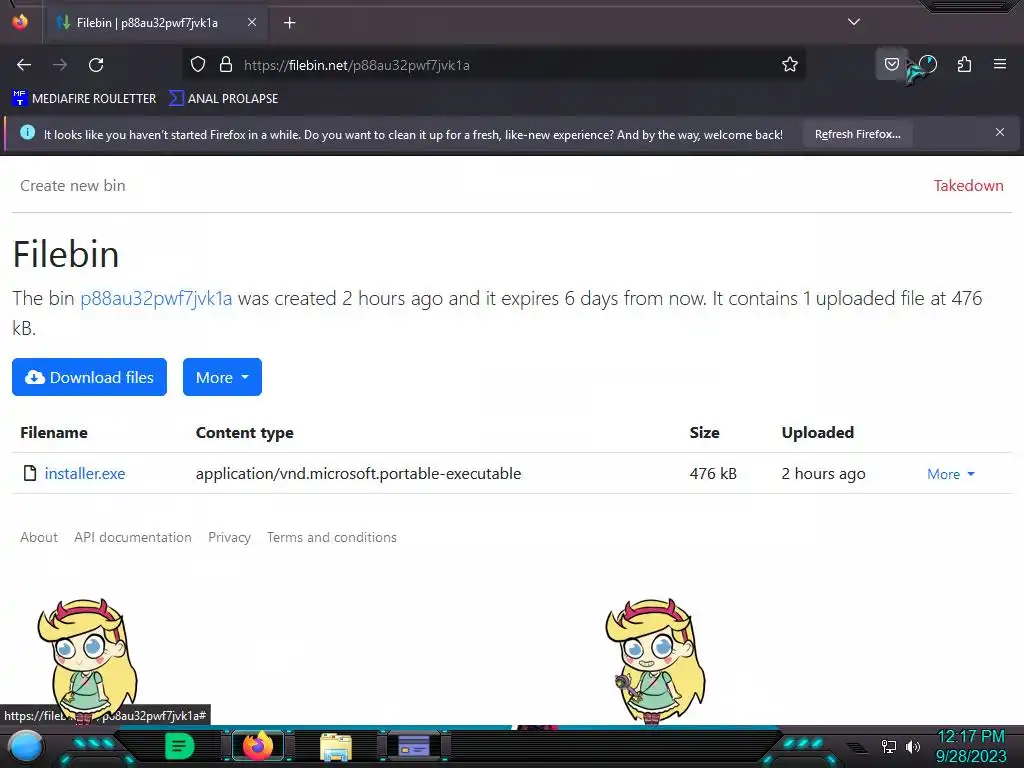Open the API documentation link

(x=133, y=537)
